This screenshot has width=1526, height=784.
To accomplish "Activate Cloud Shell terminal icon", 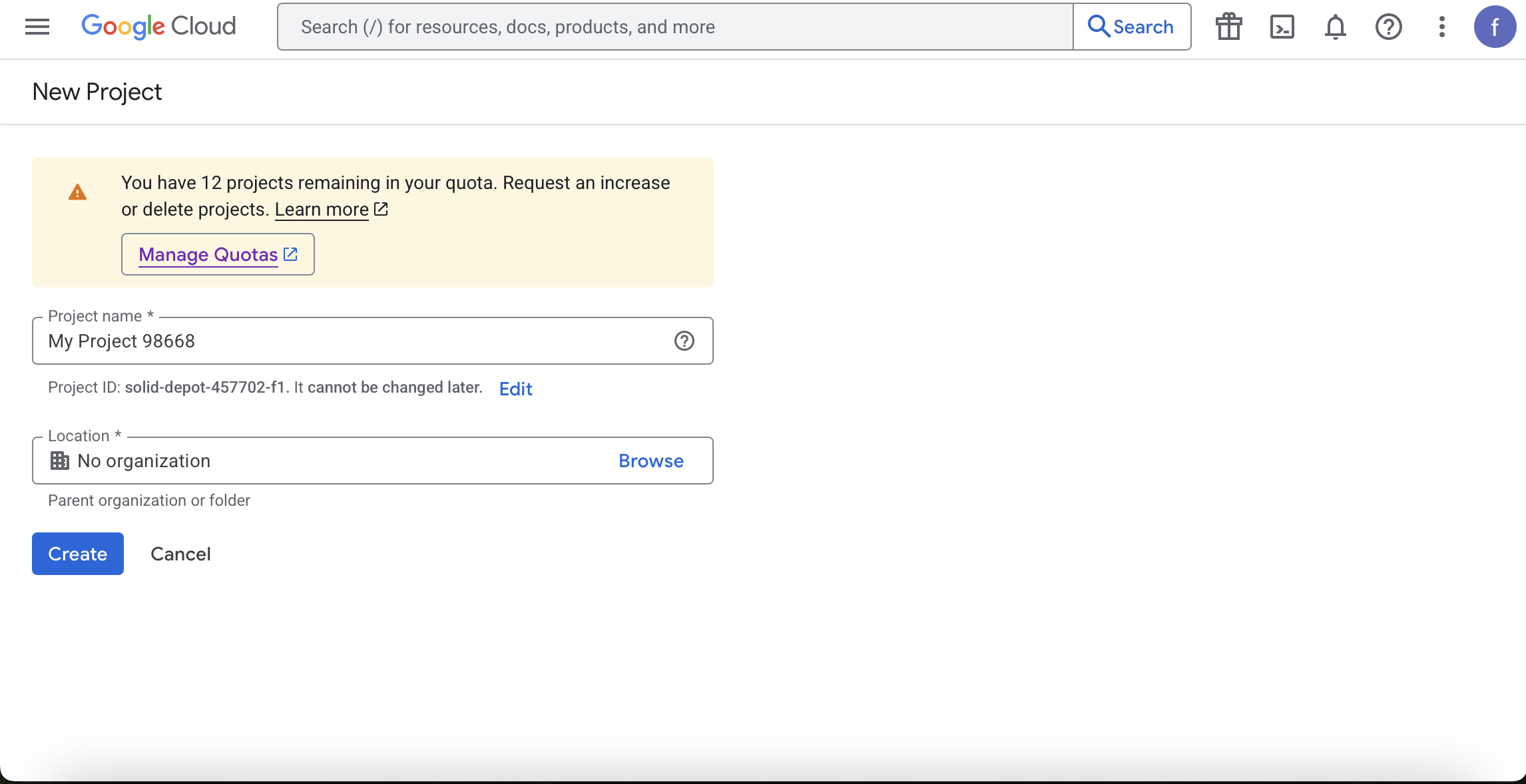I will [1282, 27].
